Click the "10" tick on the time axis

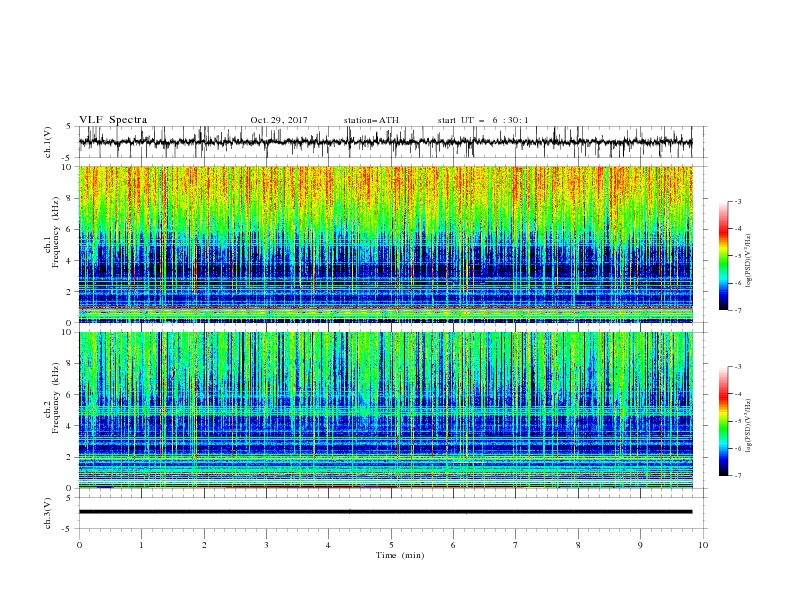703,545
